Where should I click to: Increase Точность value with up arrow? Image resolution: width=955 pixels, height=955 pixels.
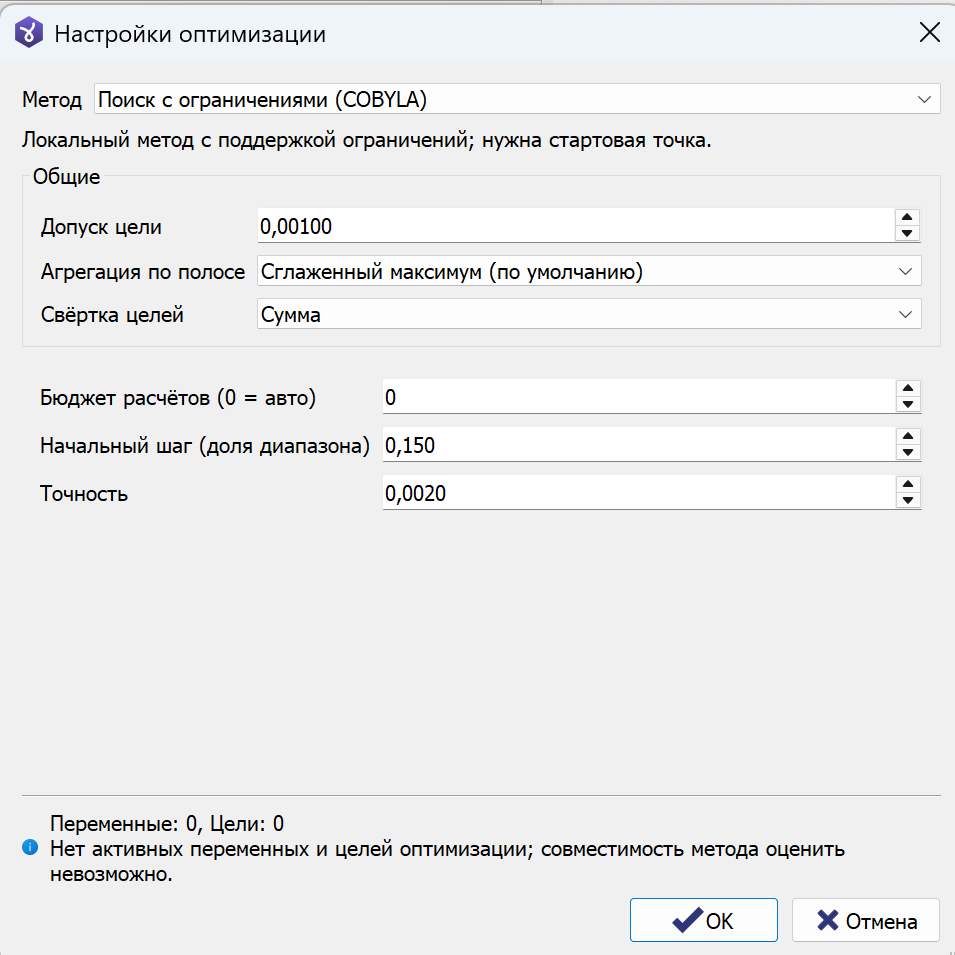point(908,485)
